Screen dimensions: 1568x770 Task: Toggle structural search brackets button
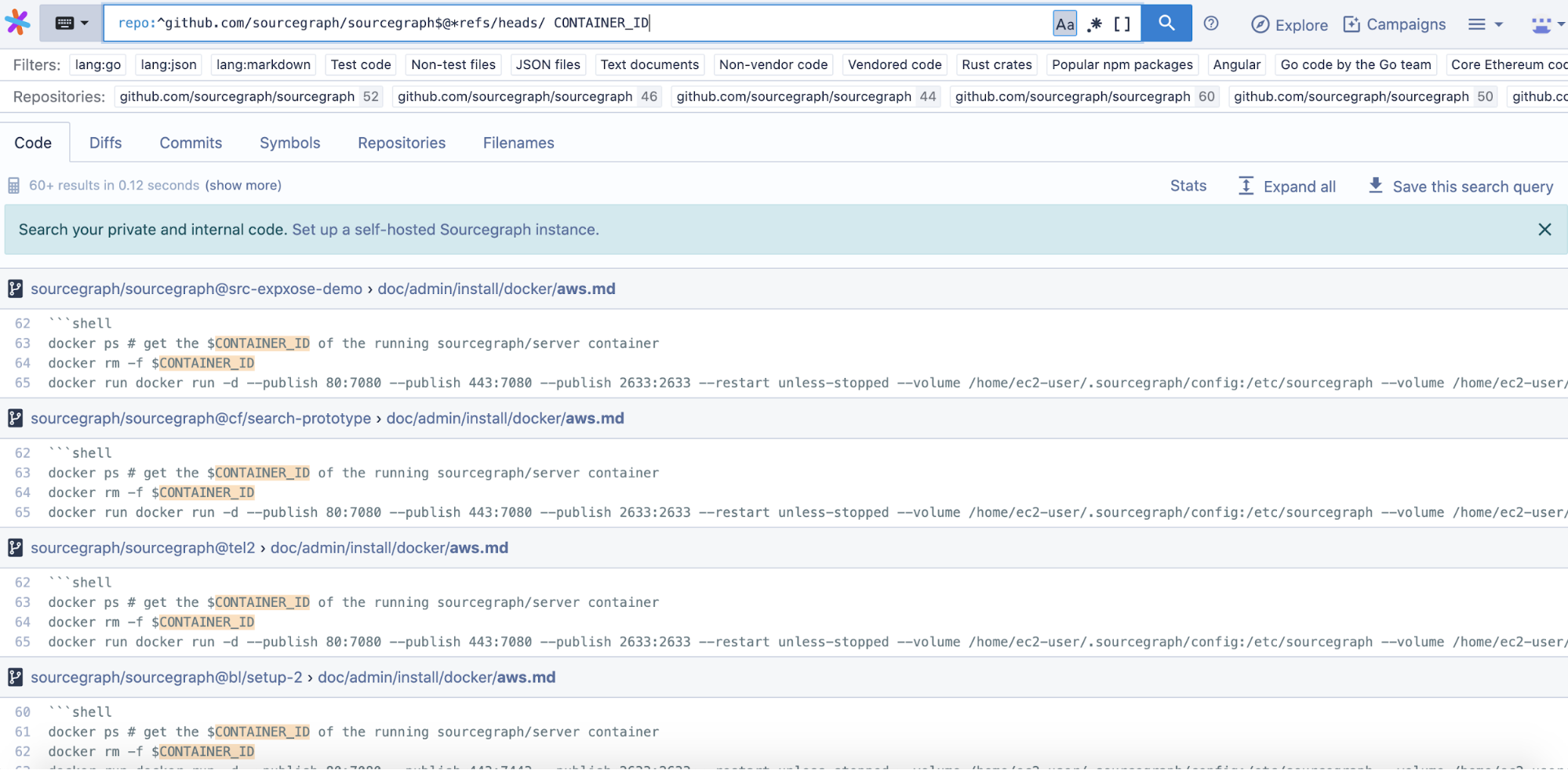pyautogui.click(x=1122, y=24)
